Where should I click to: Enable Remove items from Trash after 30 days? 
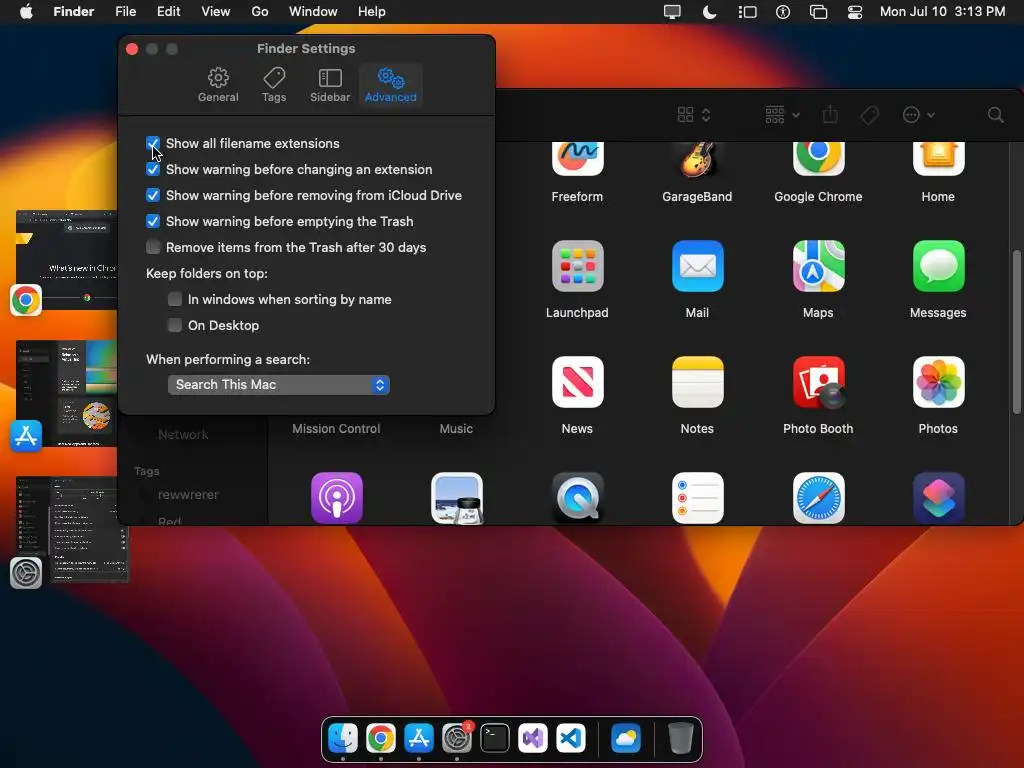click(153, 247)
